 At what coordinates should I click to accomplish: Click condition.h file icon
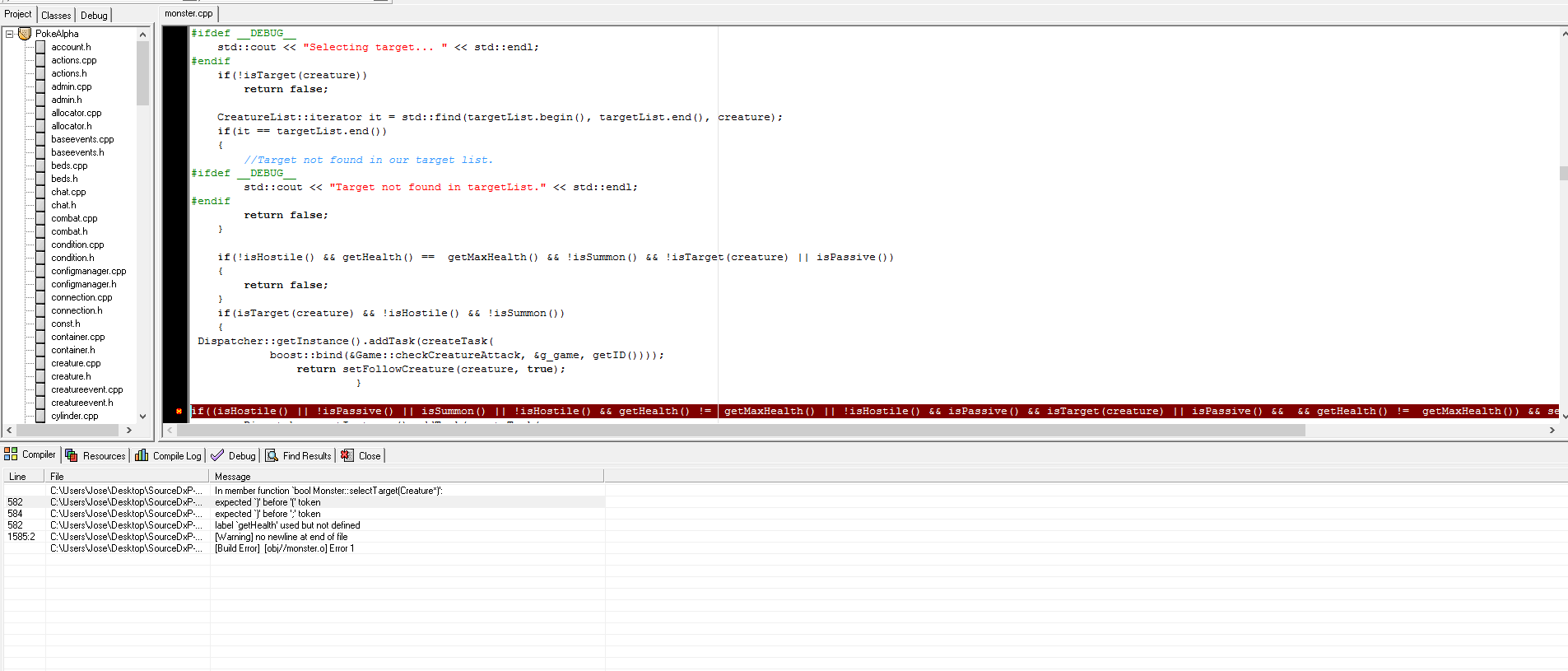[40, 258]
